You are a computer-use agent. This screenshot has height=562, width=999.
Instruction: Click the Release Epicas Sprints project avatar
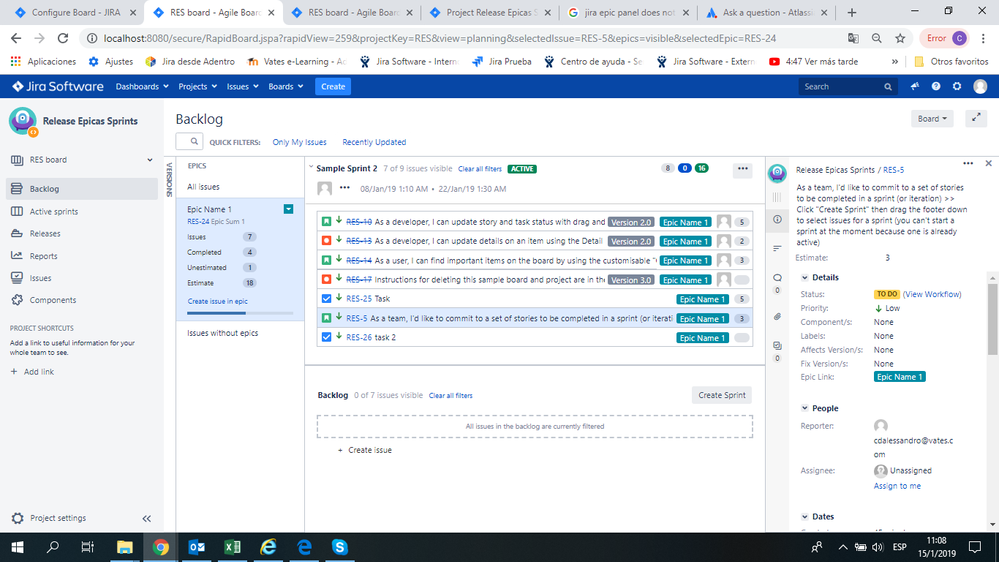23,121
